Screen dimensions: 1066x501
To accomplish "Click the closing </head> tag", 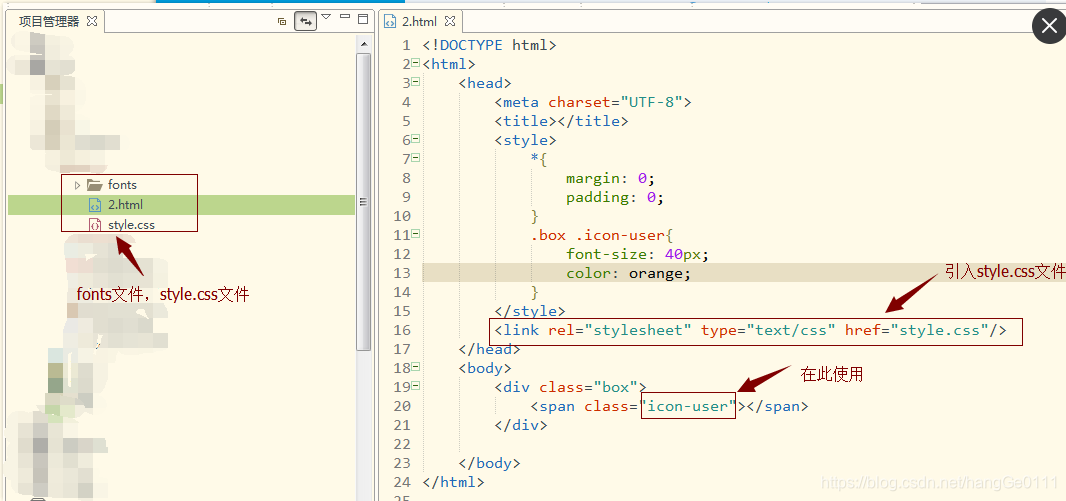I will [x=489, y=349].
